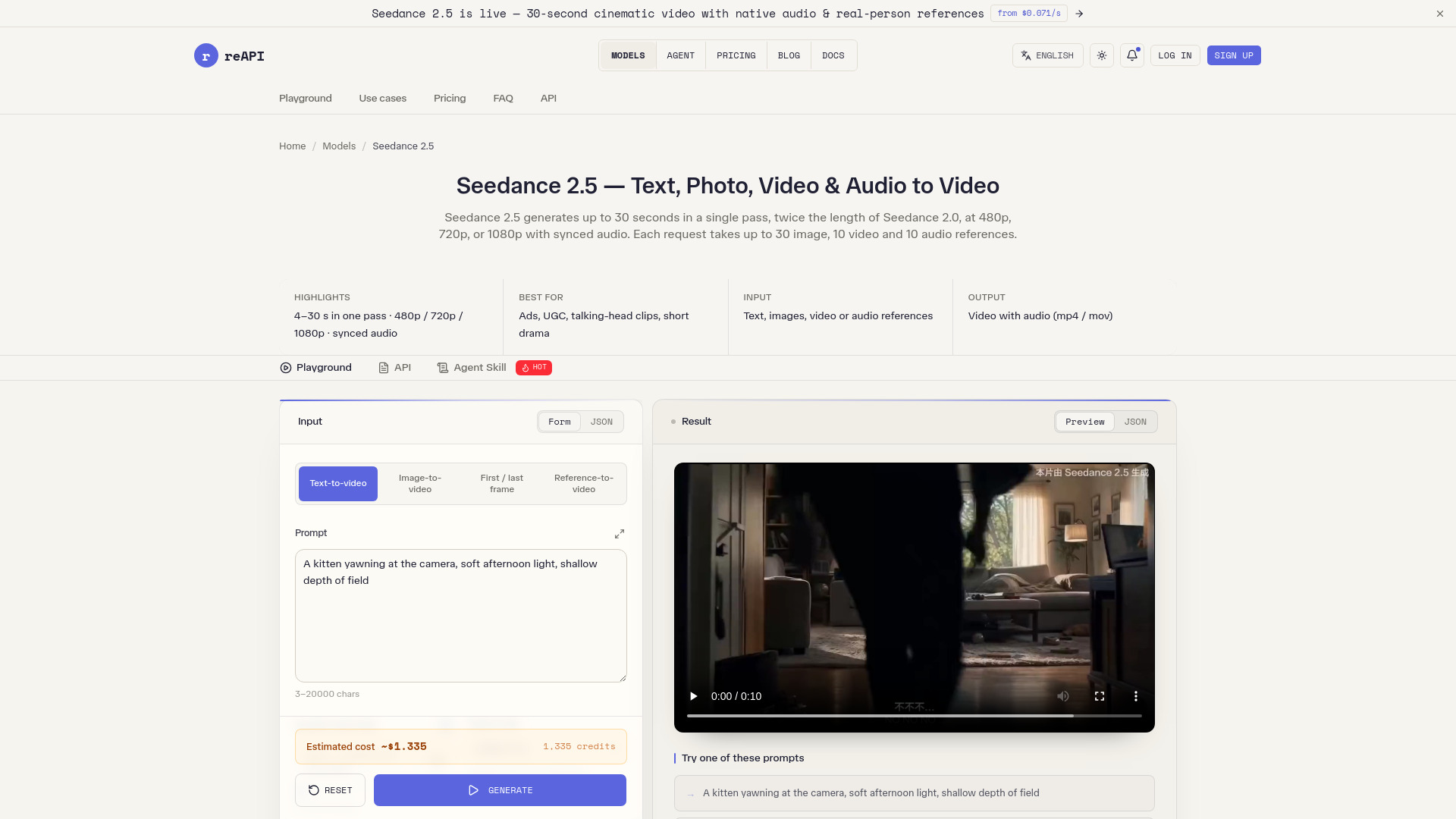The height and width of the screenshot is (819, 1456).
Task: Enter video fullscreen mode
Action: click(x=1100, y=696)
